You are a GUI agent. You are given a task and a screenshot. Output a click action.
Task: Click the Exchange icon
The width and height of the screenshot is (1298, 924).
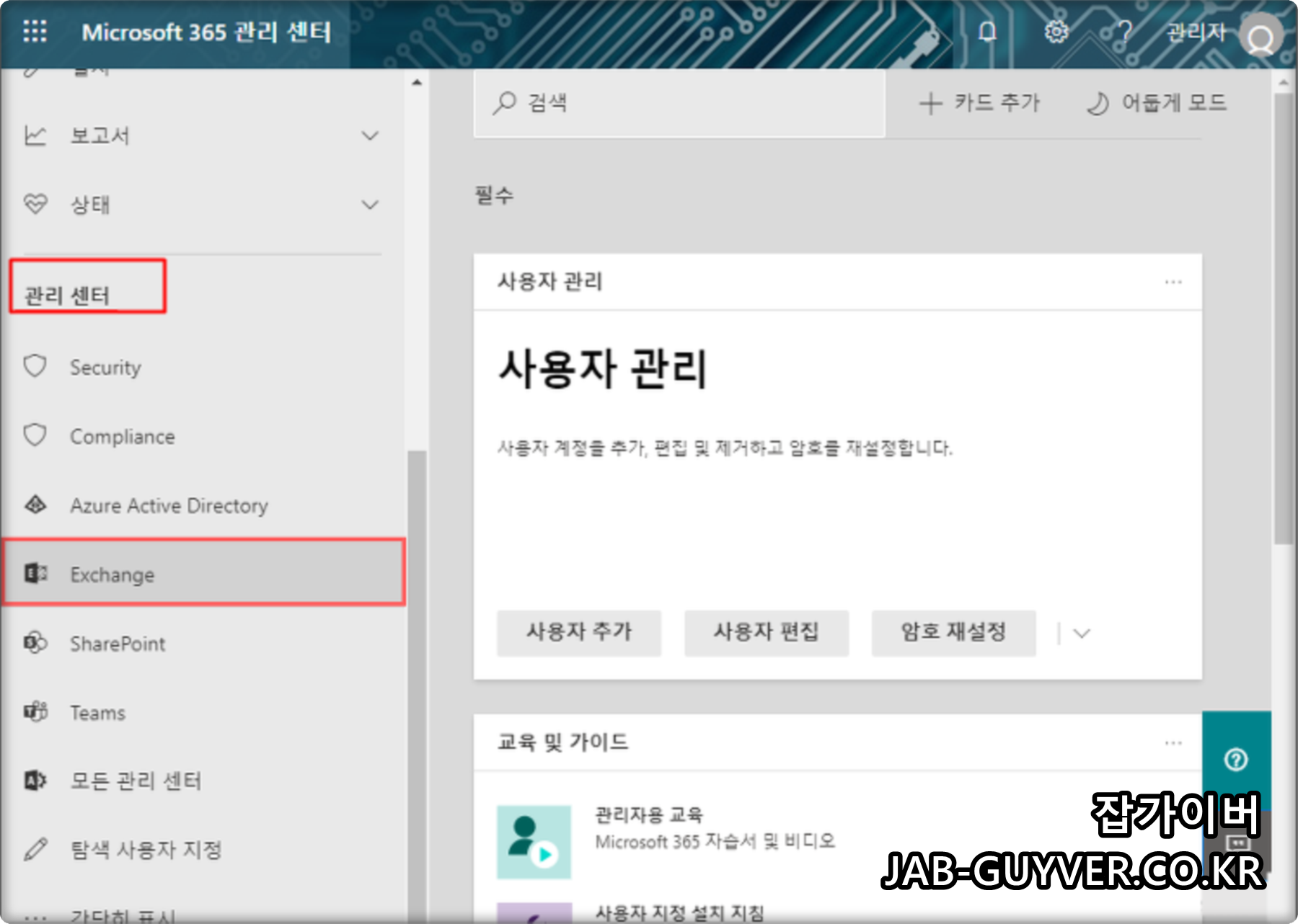[x=35, y=574]
